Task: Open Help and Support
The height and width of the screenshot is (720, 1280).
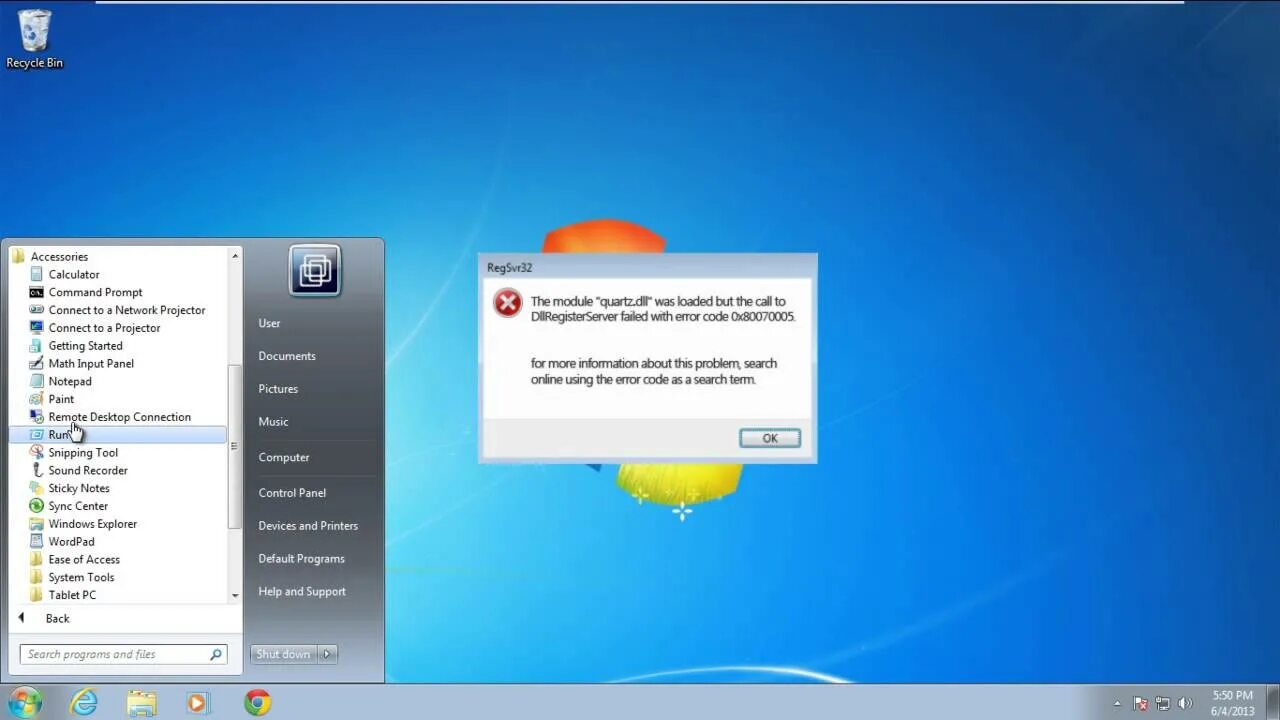Action: [x=302, y=592]
